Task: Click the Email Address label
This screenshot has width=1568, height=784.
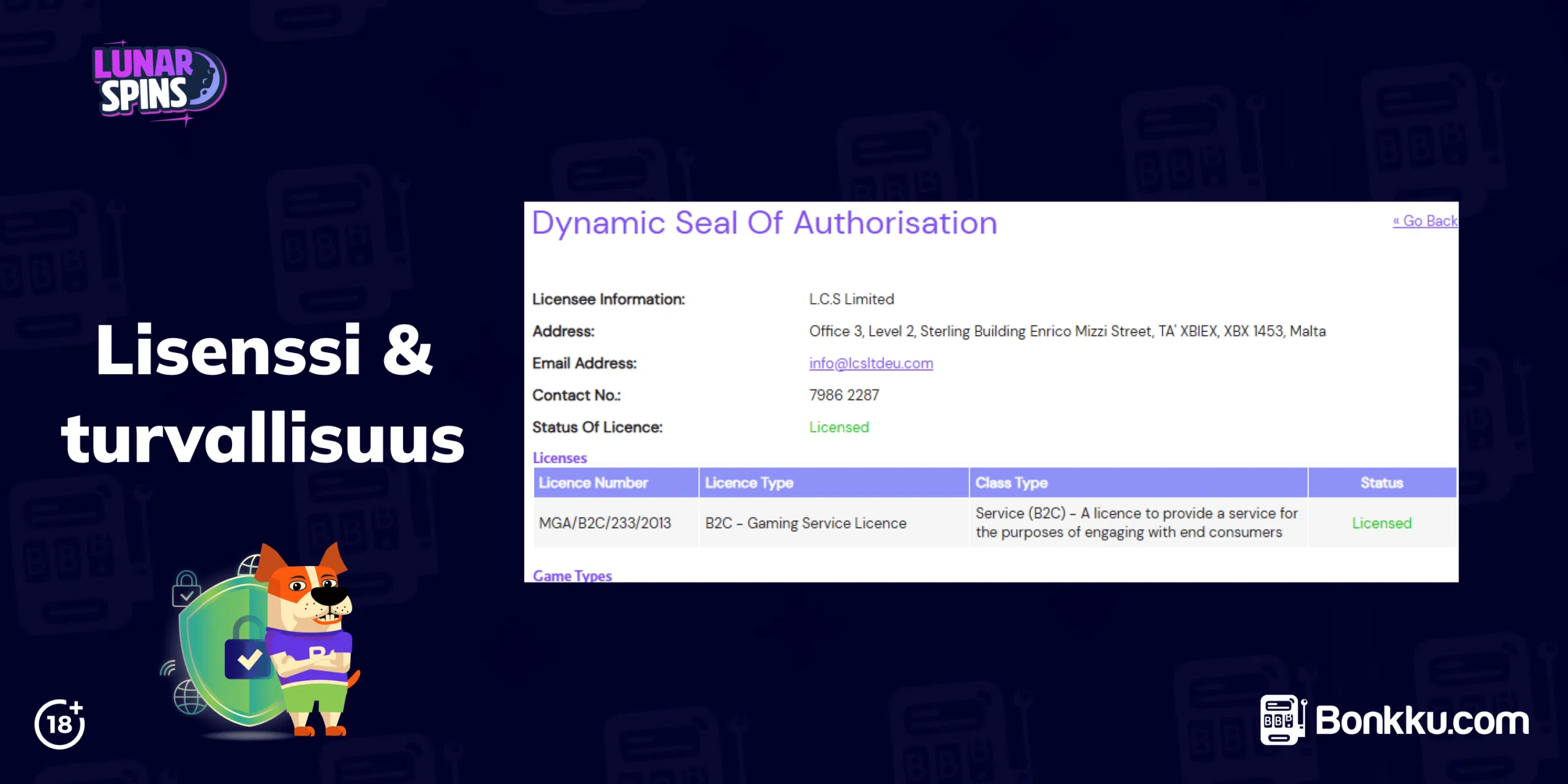Action: click(584, 363)
